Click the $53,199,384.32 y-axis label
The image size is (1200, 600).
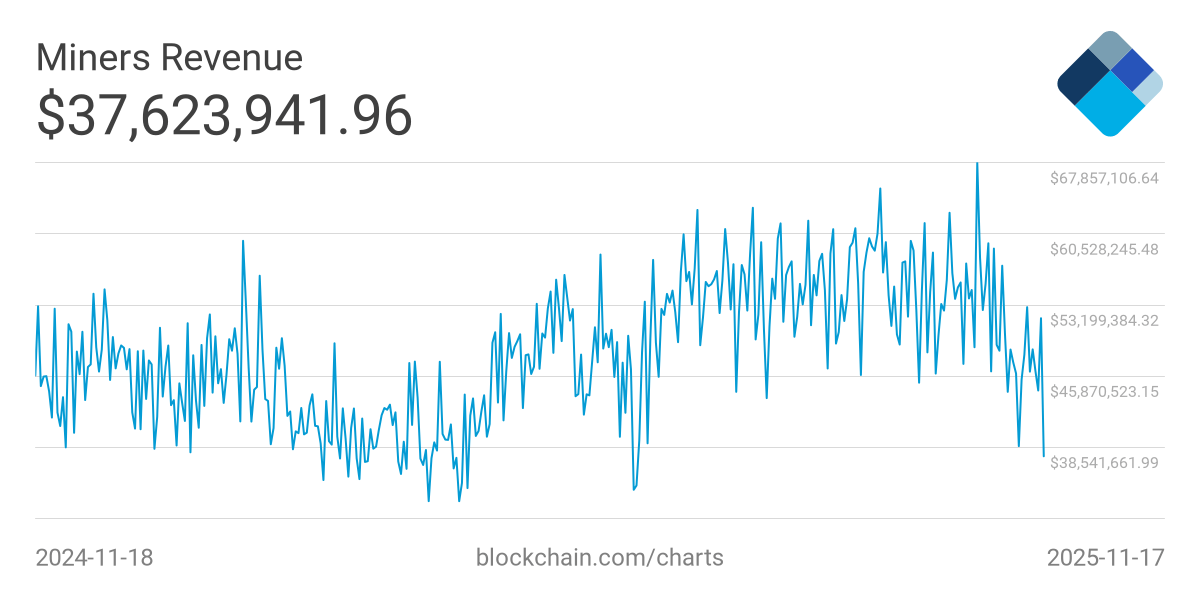pos(1103,320)
